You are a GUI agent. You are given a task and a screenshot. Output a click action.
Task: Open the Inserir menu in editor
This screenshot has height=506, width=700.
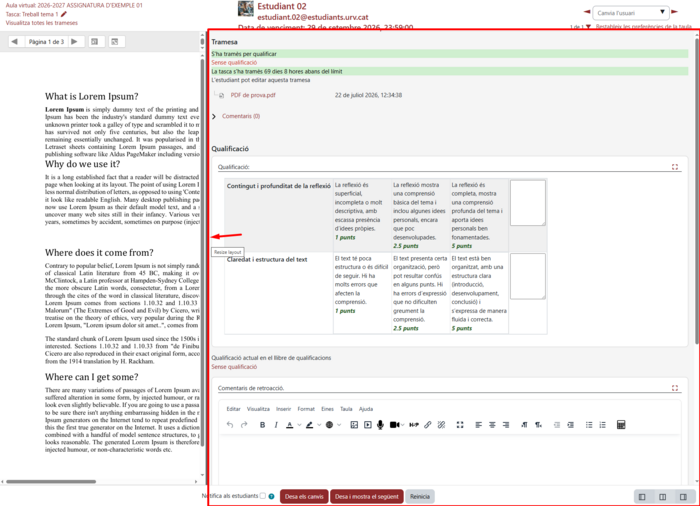click(283, 409)
